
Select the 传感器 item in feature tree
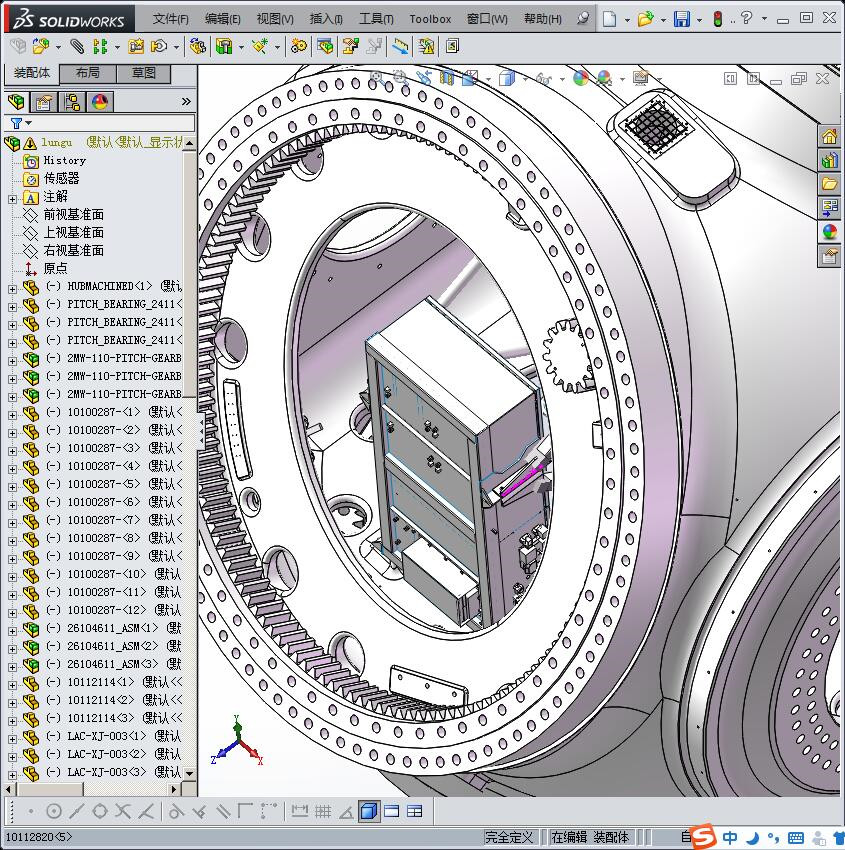click(60, 178)
